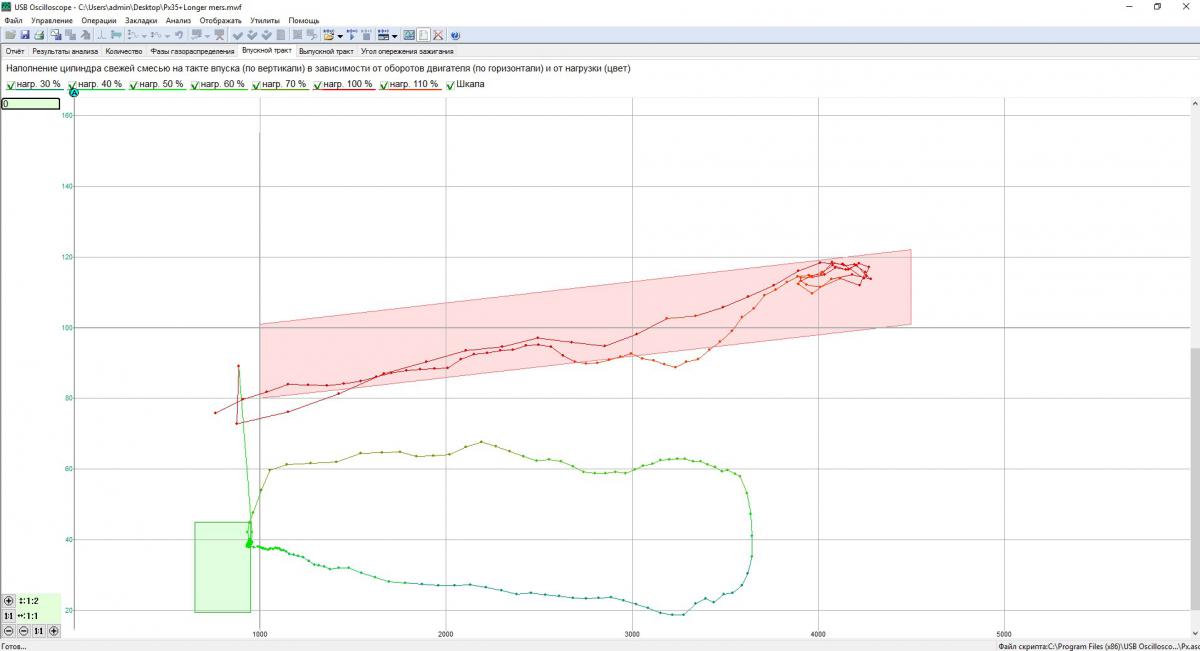Click the save (floppy disk) toolbar icon

25,35
